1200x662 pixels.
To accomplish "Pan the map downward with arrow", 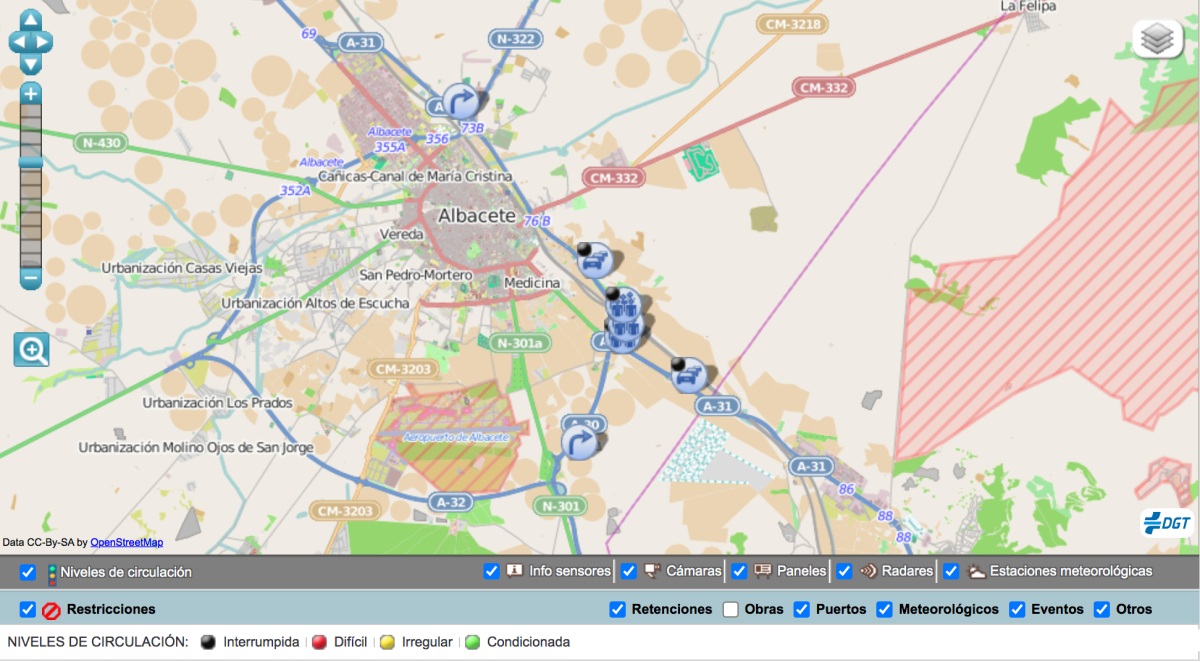I will (30, 64).
